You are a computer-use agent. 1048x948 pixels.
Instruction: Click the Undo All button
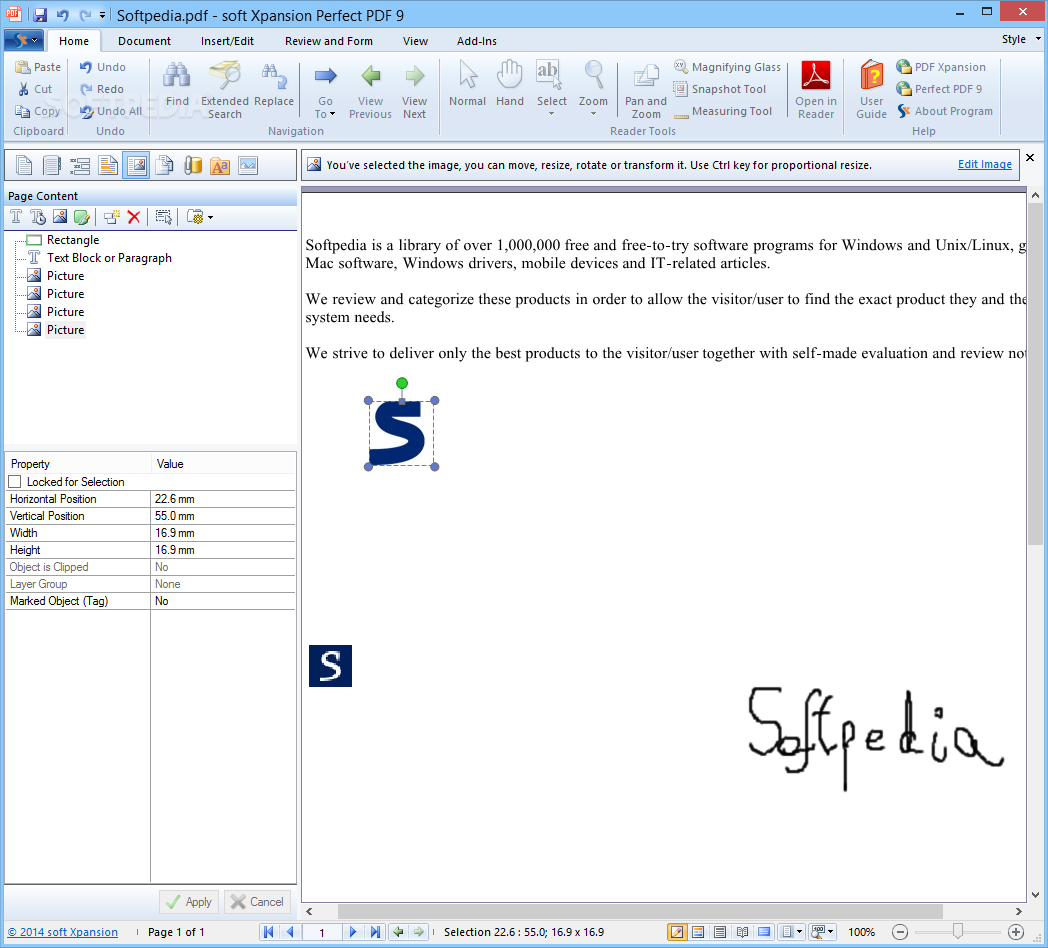(x=111, y=111)
